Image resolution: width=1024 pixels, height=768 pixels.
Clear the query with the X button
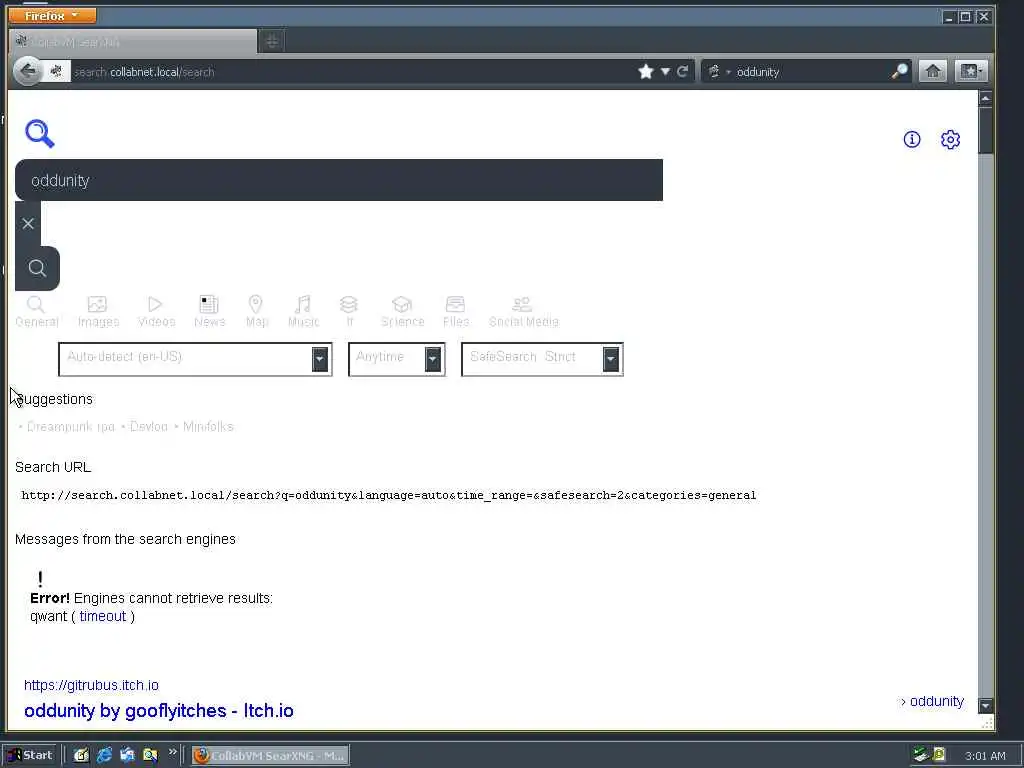[28, 223]
